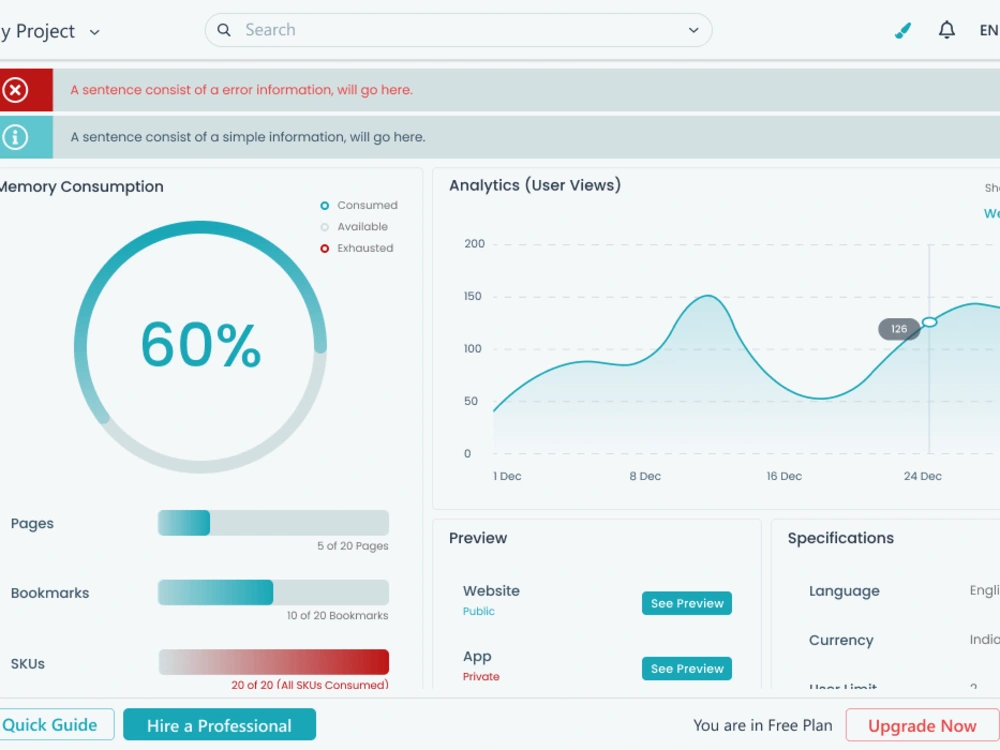
Task: Click the '16 Dec' axis label
Action: coord(784,476)
